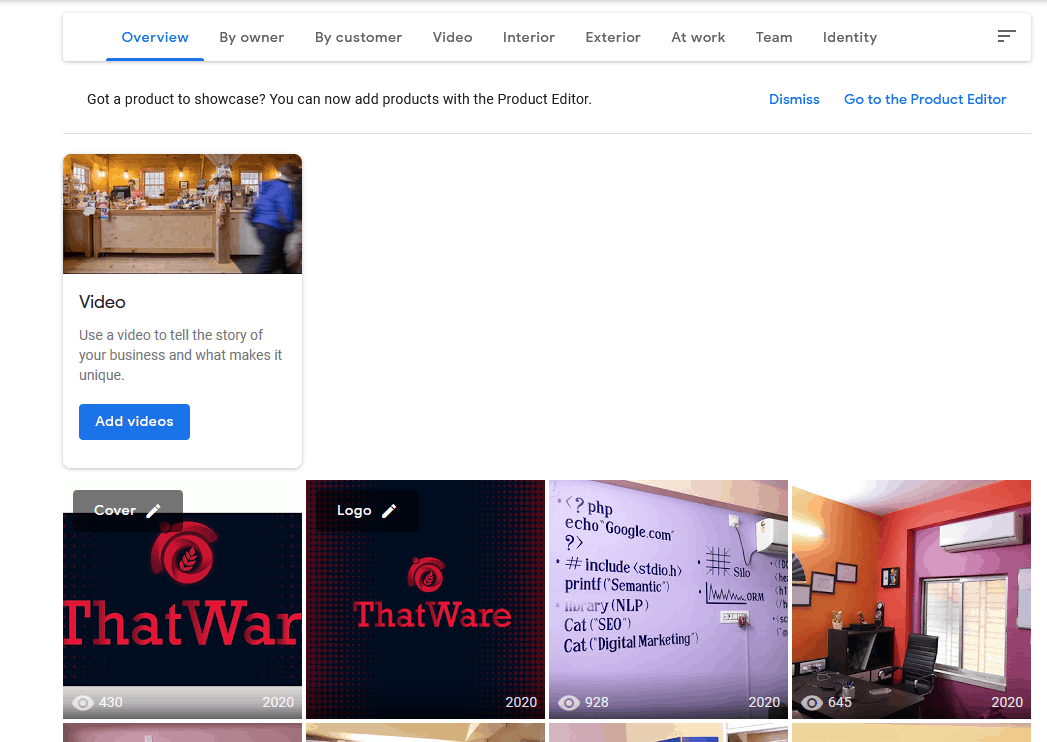Dismiss the Product Editor notice

pos(794,100)
